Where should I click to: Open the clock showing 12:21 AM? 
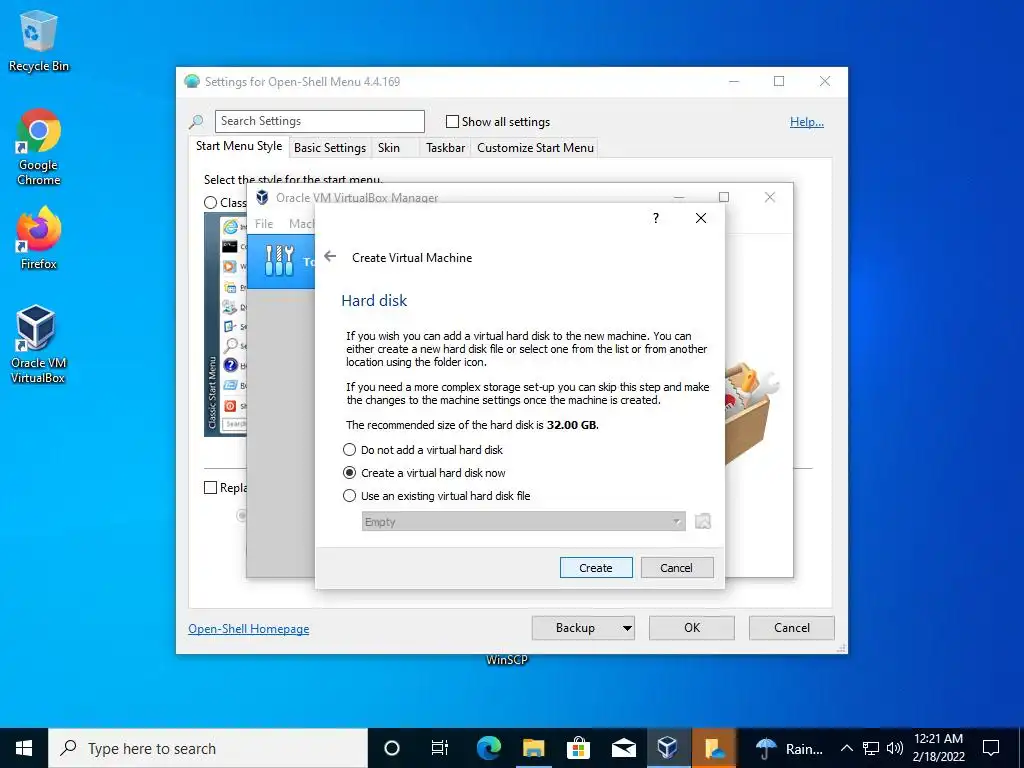pyautogui.click(x=938, y=748)
